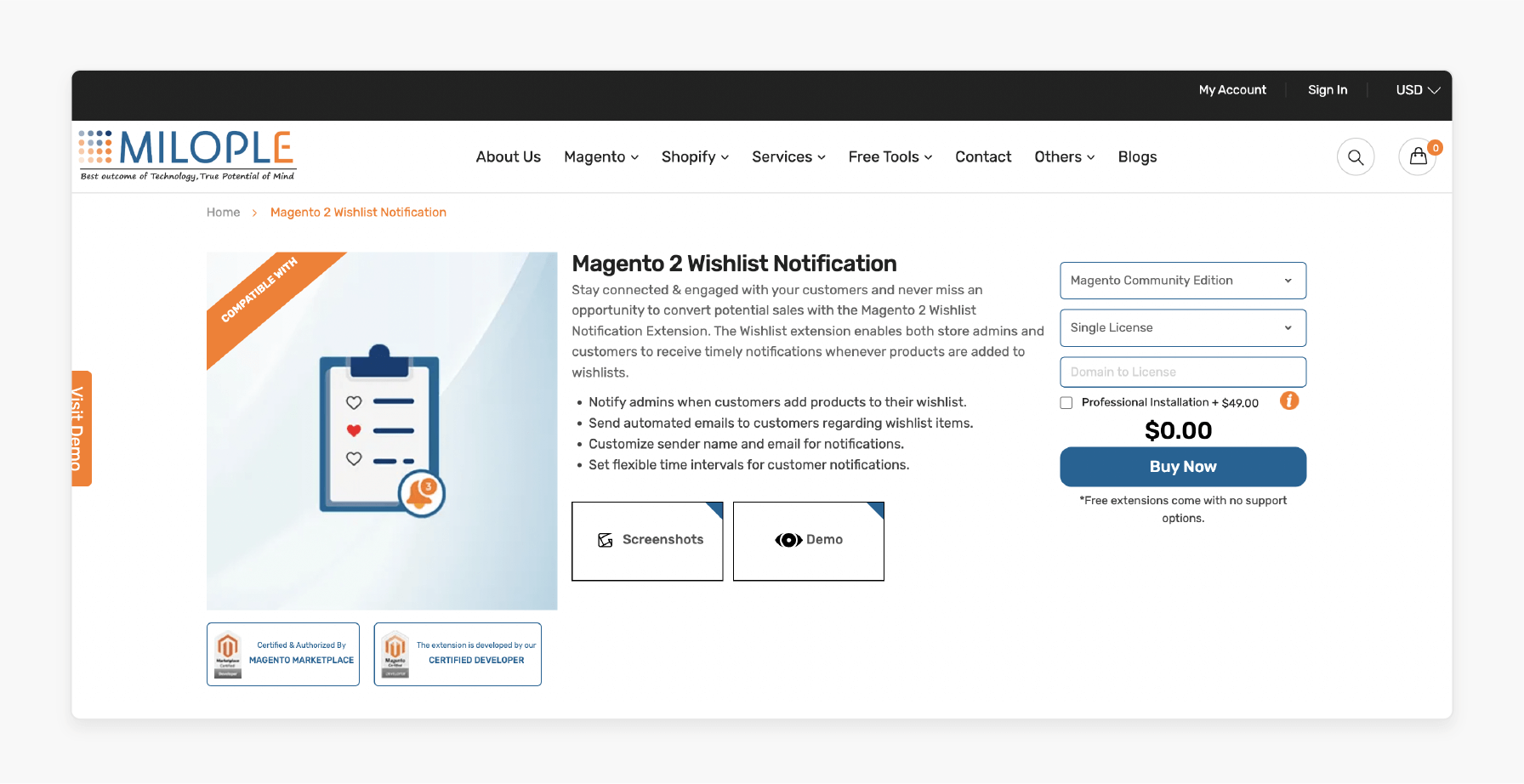1524x784 pixels.
Task: Select the Send automated emails bullet text
Action: click(781, 423)
